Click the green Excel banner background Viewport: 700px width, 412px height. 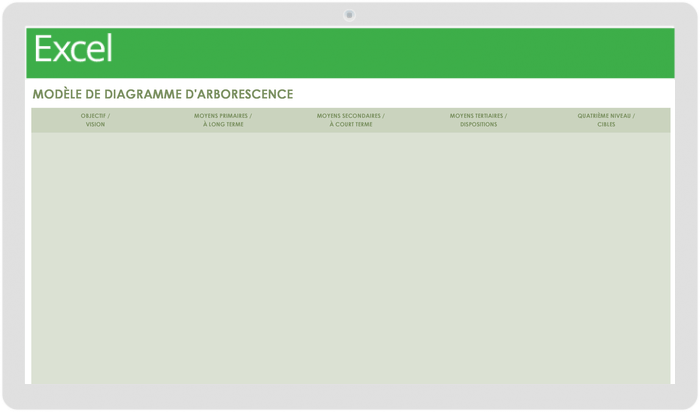[393, 53]
